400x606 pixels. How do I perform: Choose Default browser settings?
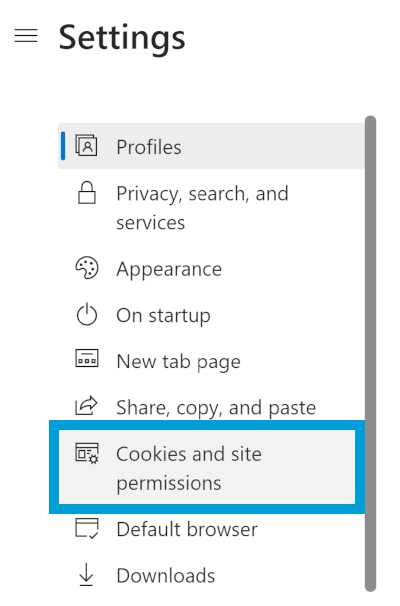pos(211,529)
